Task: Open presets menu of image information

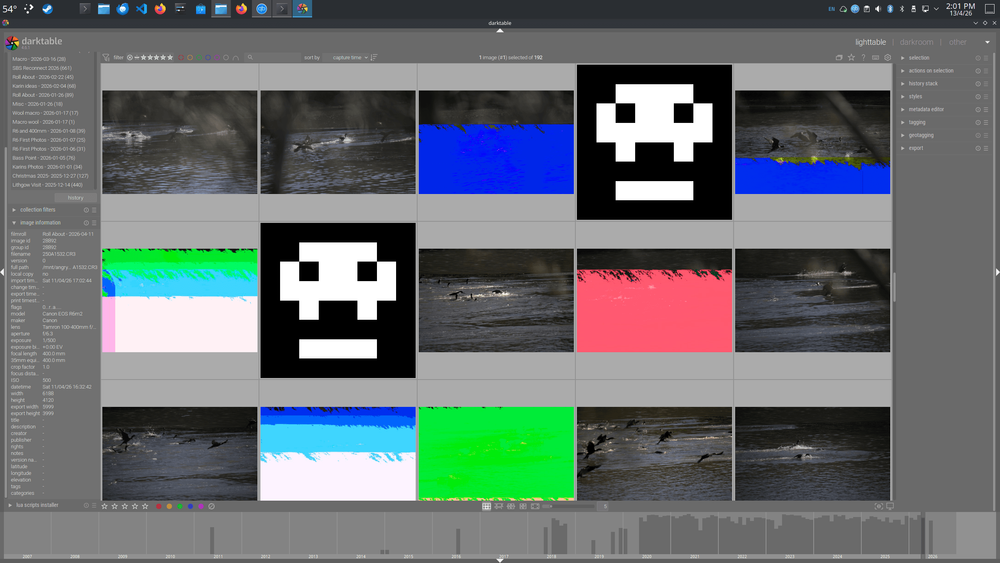Action: tap(94, 223)
